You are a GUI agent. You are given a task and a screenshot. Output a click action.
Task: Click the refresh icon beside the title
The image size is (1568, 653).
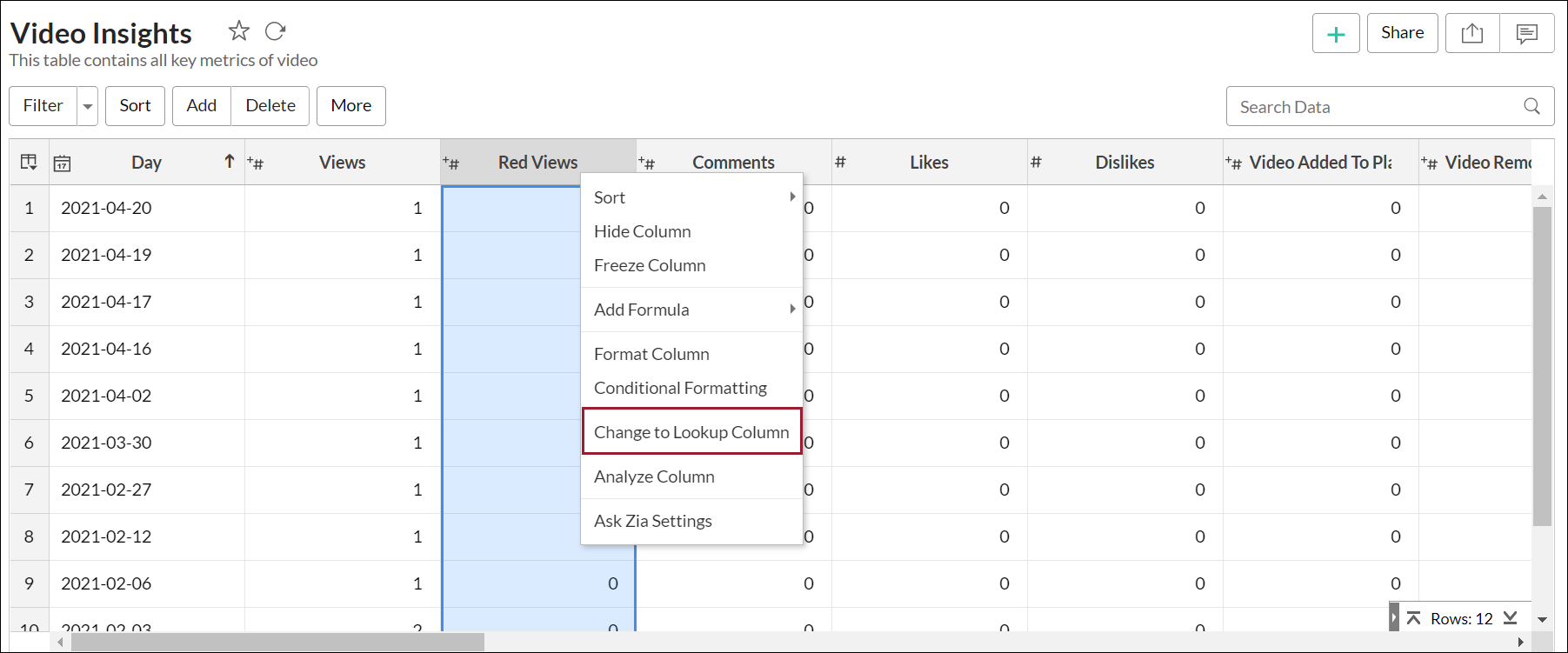coord(275,31)
